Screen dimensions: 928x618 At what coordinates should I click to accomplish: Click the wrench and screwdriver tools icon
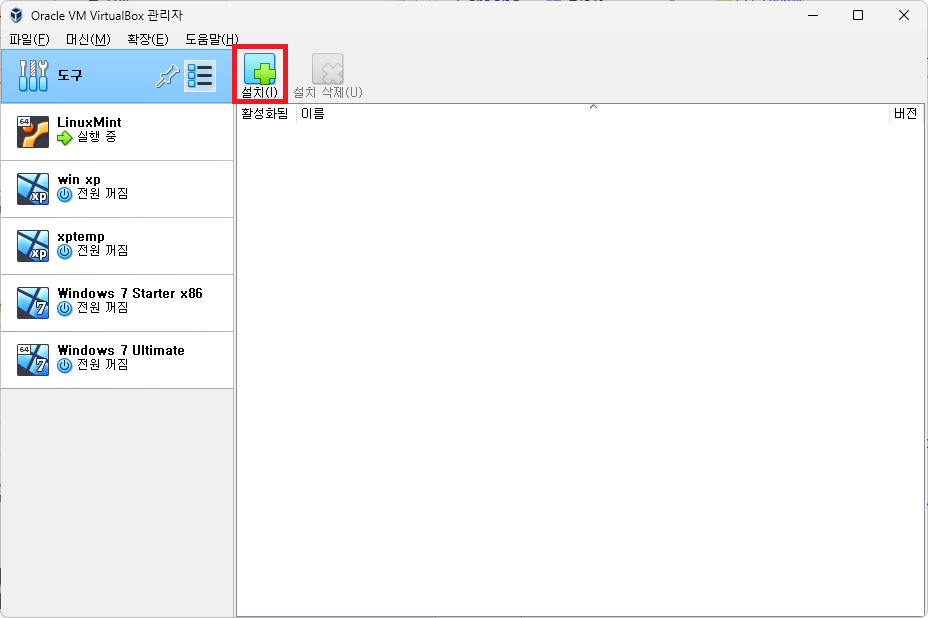point(33,76)
